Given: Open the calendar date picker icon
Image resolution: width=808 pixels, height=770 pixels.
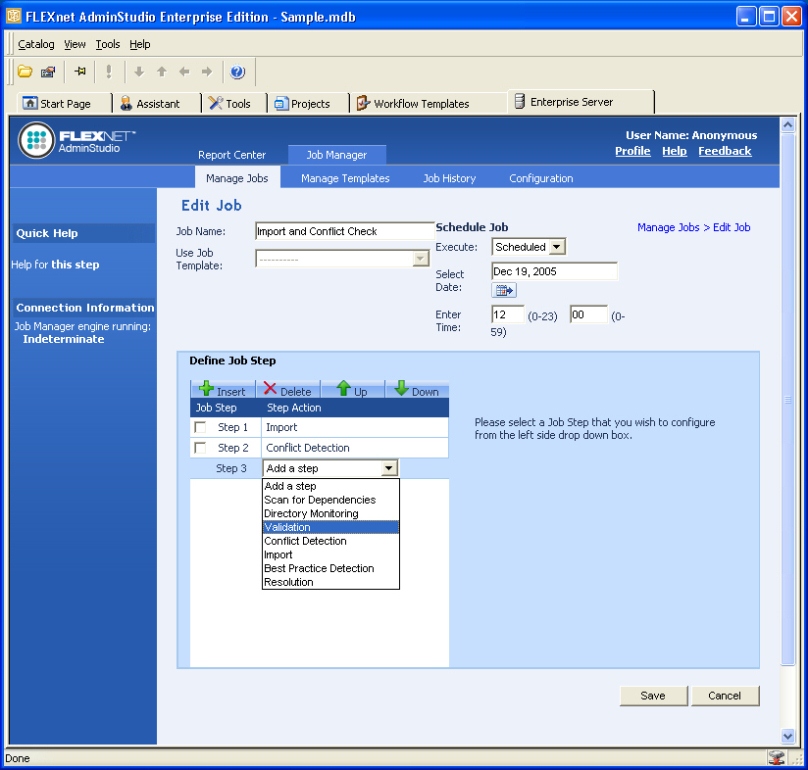Looking at the screenshot, I should pos(504,291).
